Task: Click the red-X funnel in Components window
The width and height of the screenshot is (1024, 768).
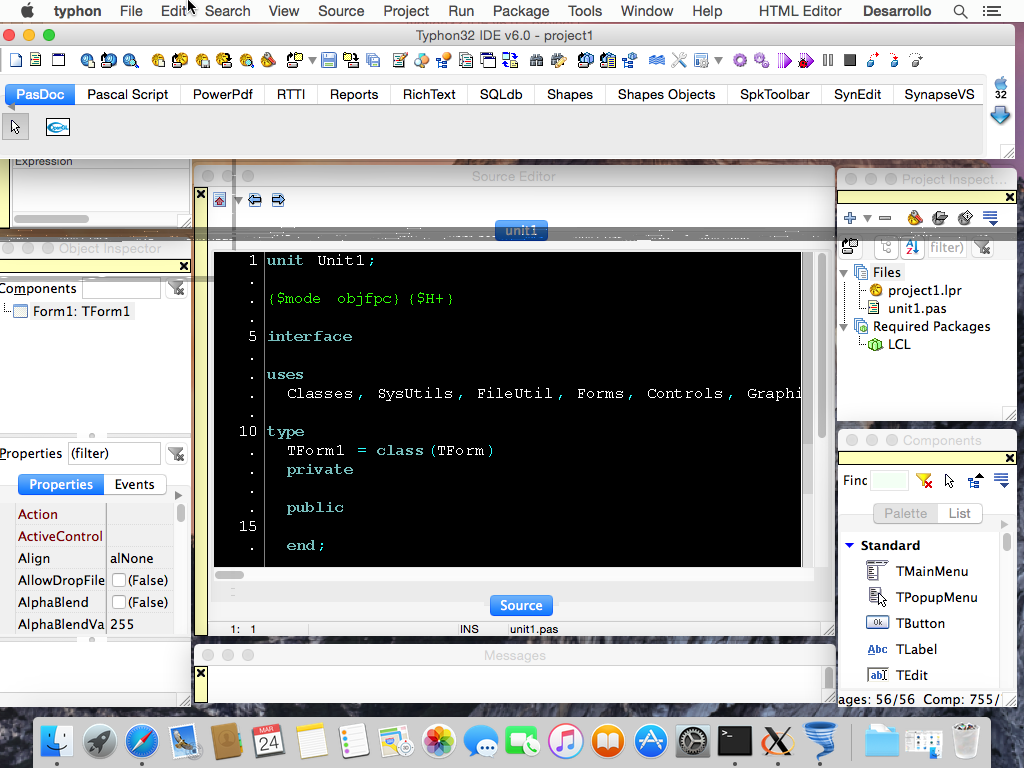Action: tap(924, 481)
